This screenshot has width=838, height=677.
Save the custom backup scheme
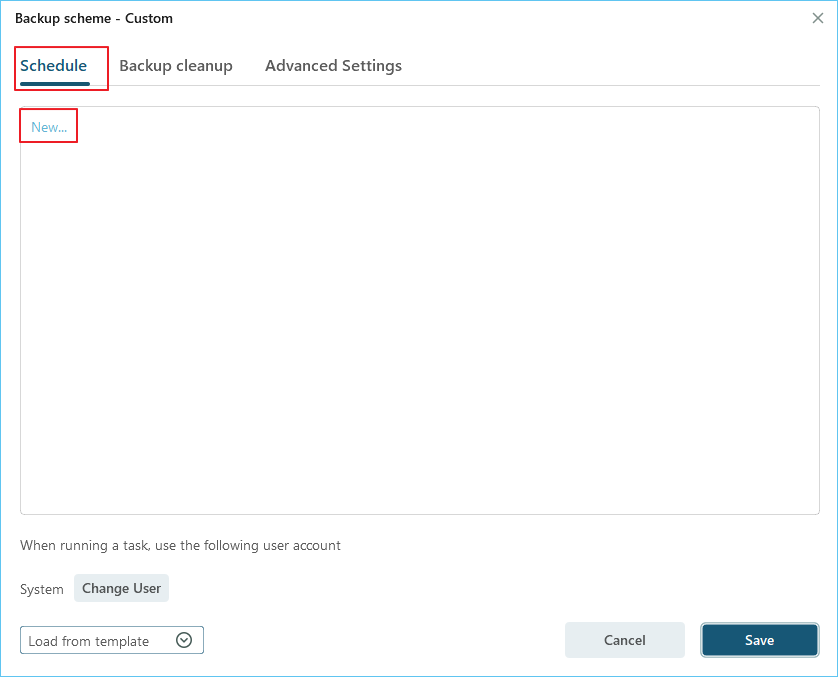pos(759,640)
